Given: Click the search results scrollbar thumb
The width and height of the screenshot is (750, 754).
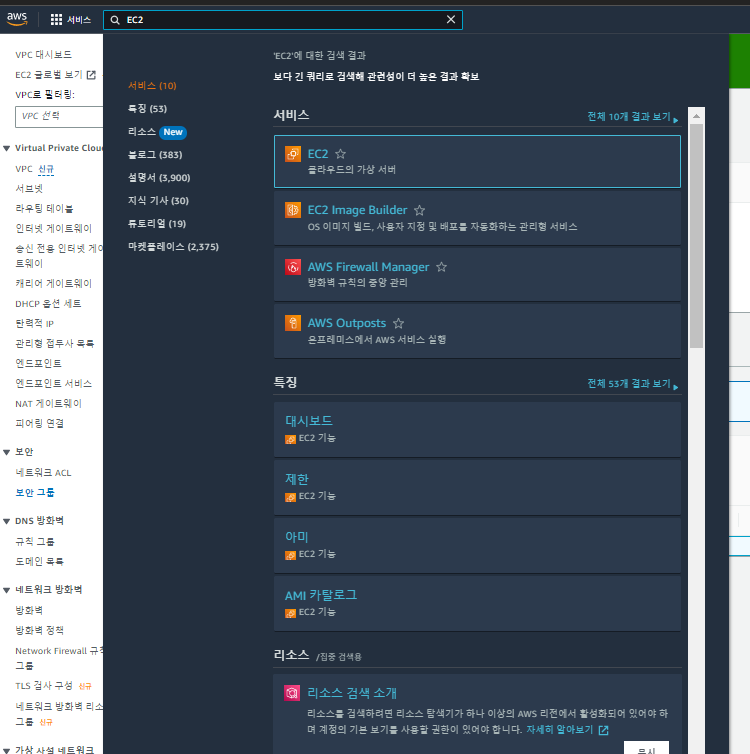Looking at the screenshot, I should pos(696,236).
